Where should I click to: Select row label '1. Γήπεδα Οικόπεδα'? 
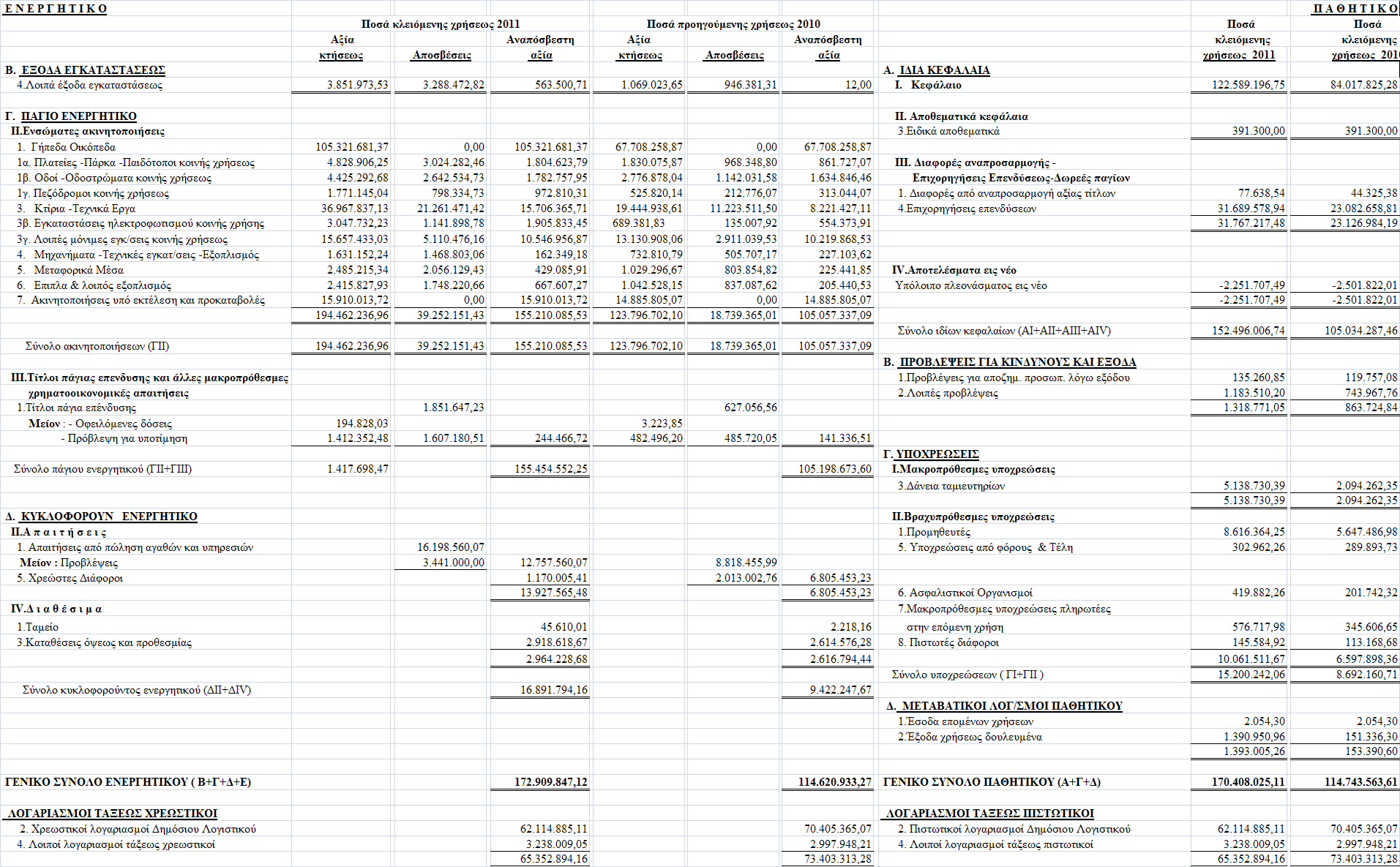66,147
